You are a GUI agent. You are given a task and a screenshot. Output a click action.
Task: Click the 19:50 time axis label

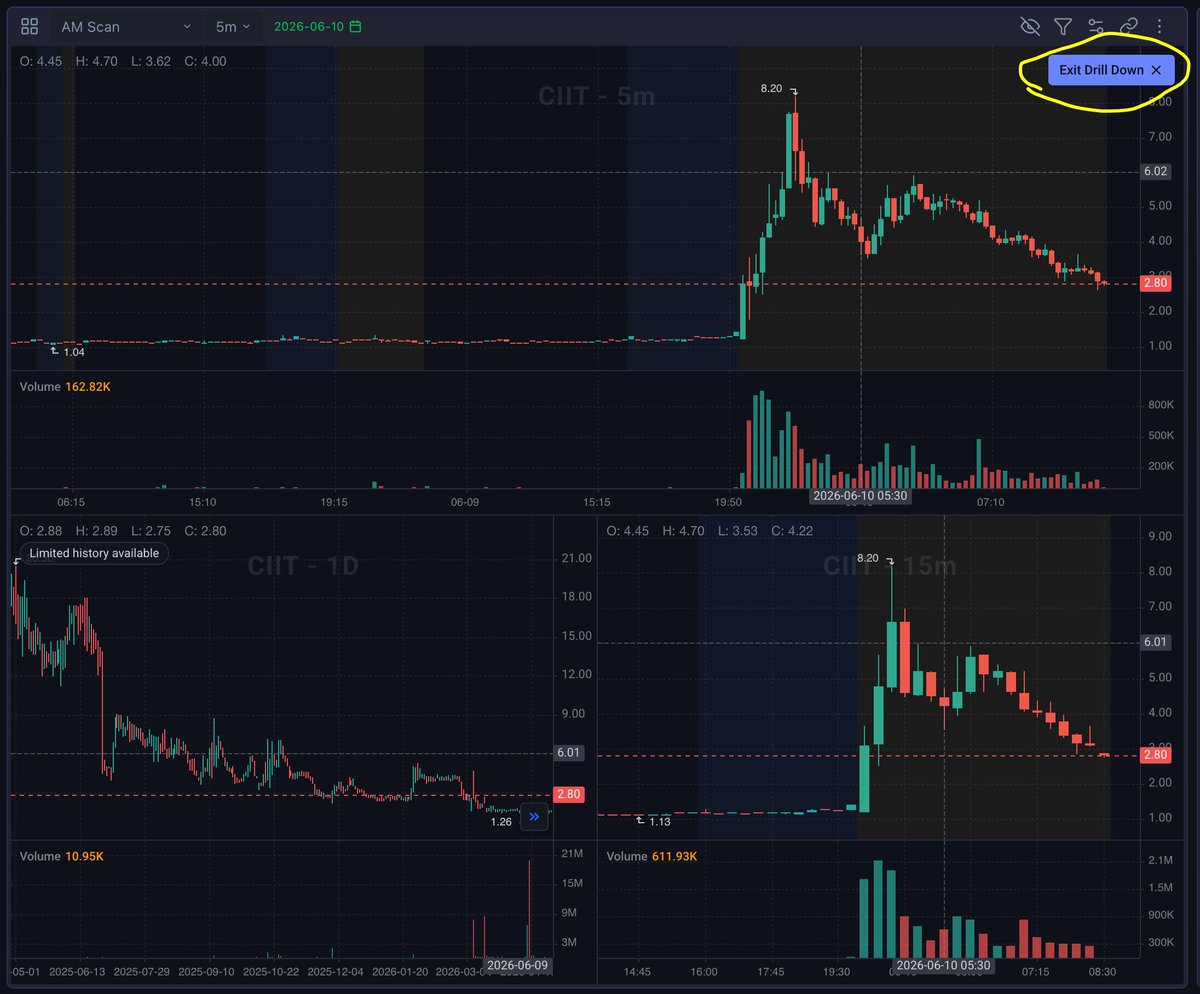pyautogui.click(x=728, y=502)
